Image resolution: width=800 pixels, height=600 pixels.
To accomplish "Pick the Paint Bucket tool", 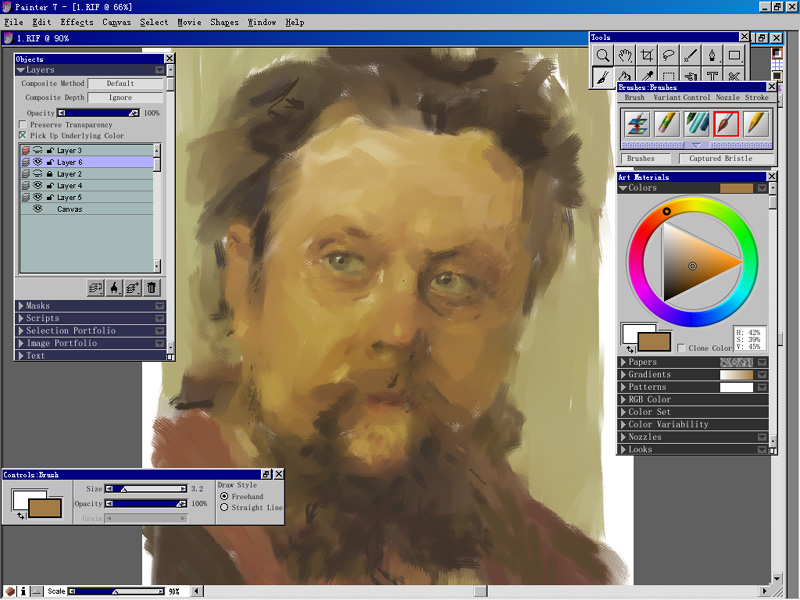I will click(624, 76).
